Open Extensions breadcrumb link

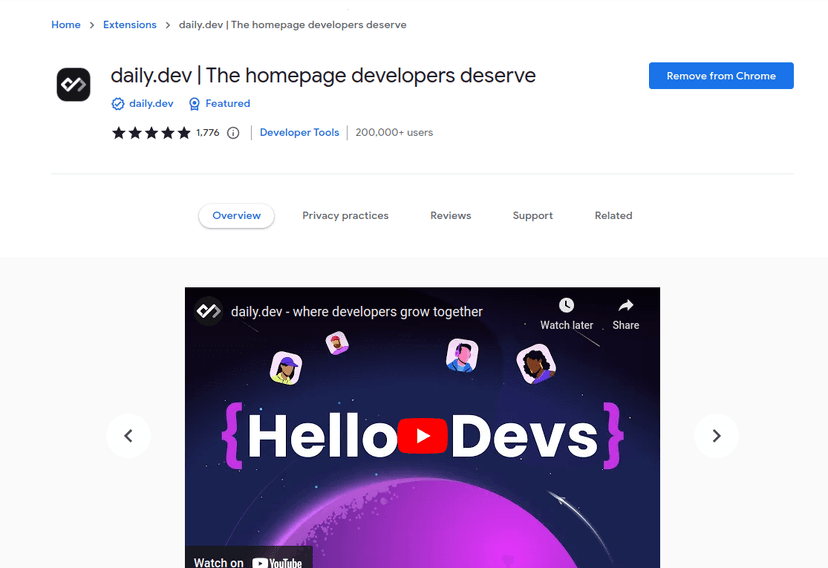[130, 25]
